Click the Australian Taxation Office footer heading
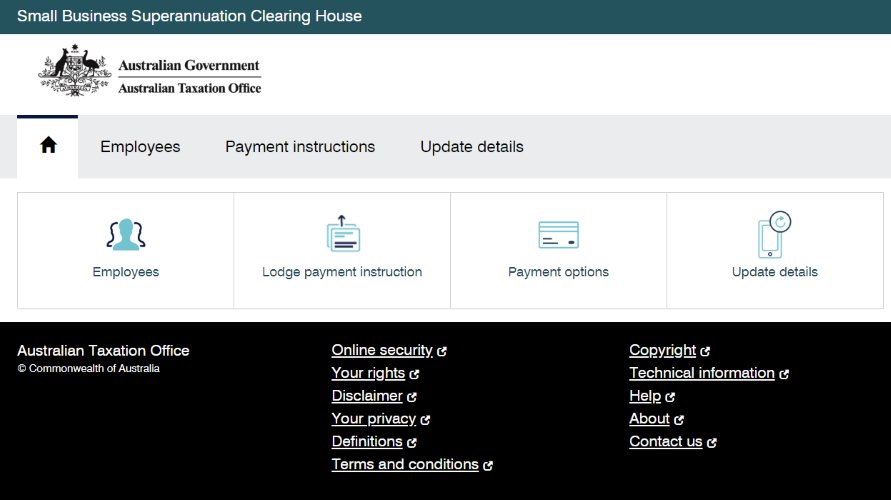 (x=103, y=351)
